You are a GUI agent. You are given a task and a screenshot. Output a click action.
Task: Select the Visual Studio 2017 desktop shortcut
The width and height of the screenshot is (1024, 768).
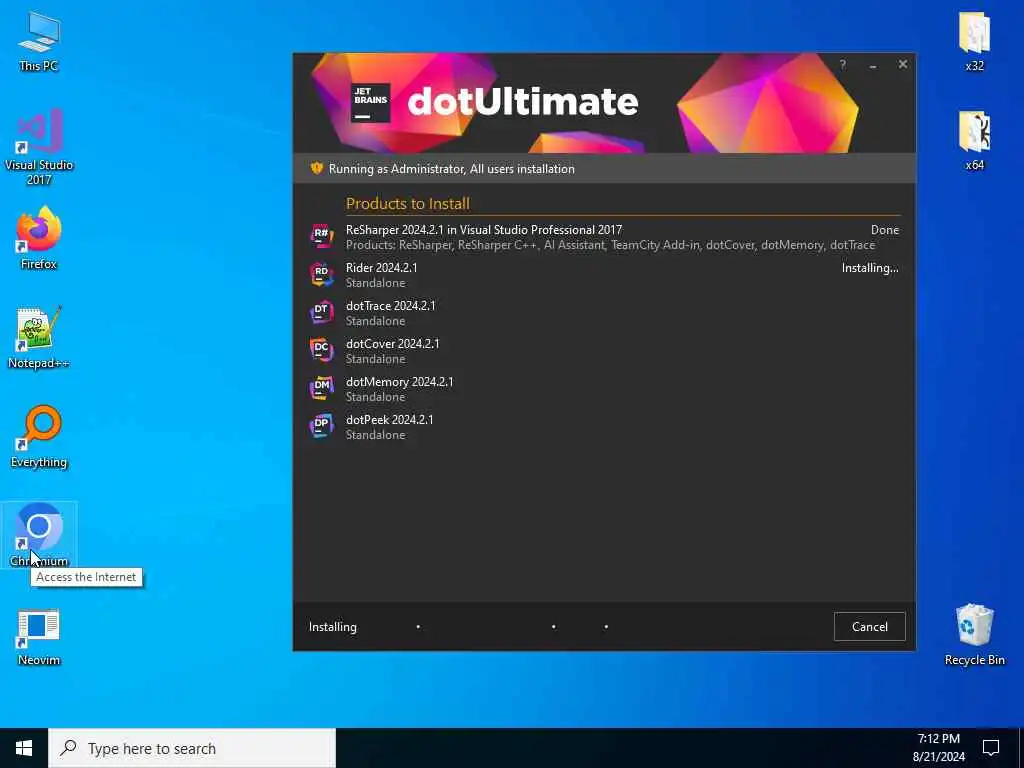(39, 147)
